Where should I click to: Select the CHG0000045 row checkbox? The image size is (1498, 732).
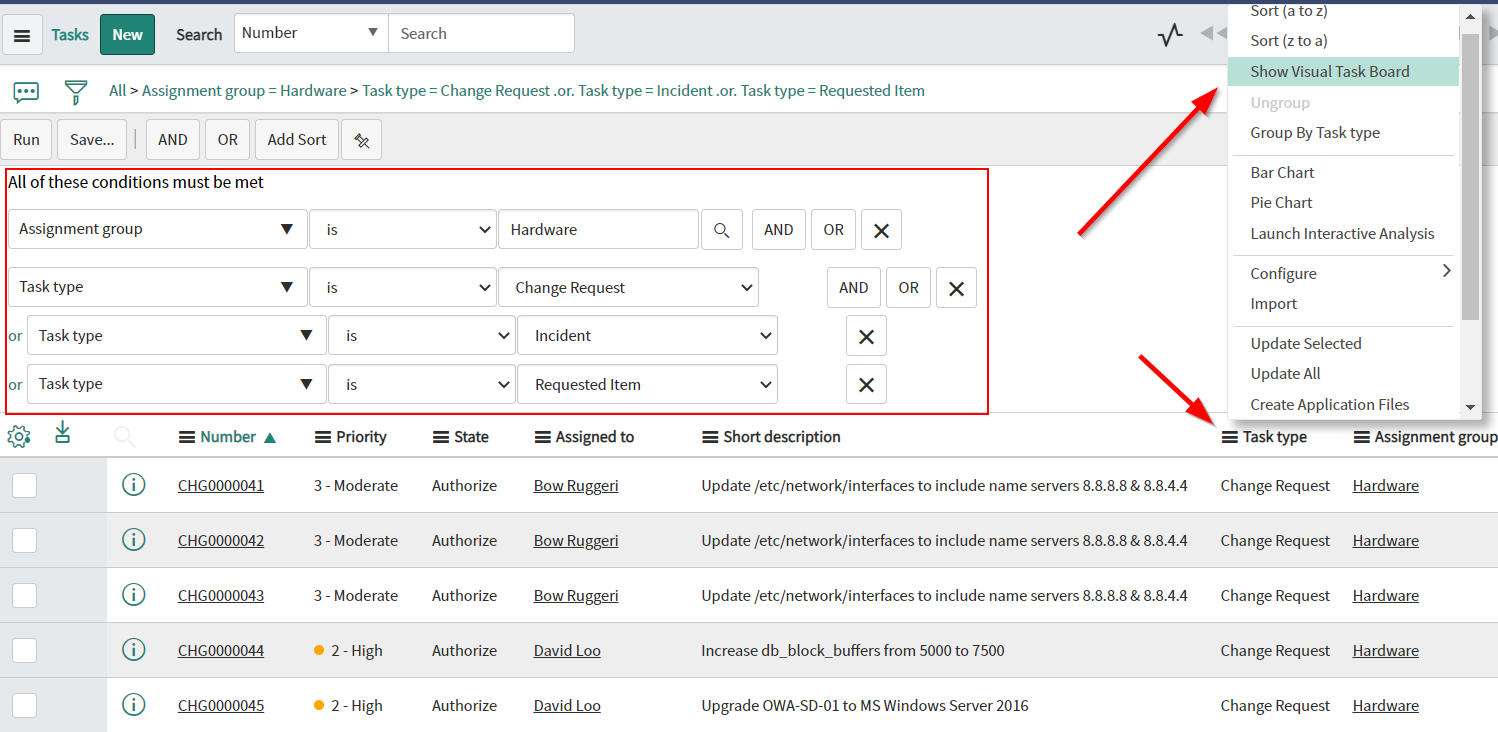click(x=24, y=705)
